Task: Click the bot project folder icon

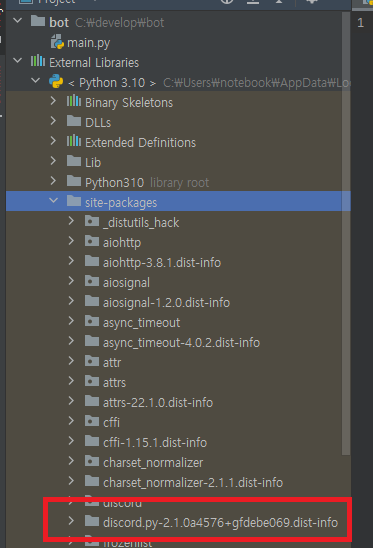Action: [38, 21]
